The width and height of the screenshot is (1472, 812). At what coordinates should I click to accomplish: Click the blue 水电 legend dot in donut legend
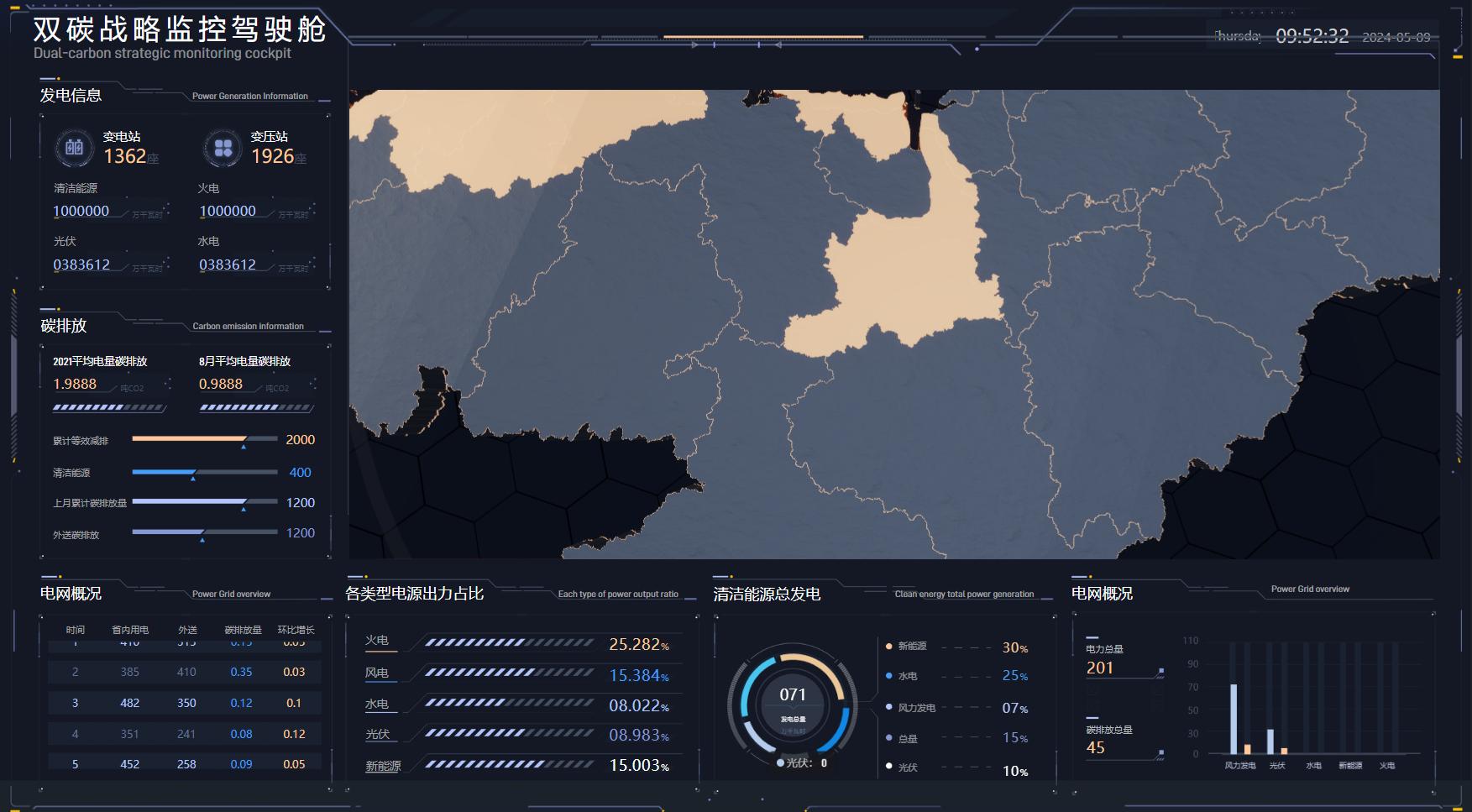[x=888, y=676]
